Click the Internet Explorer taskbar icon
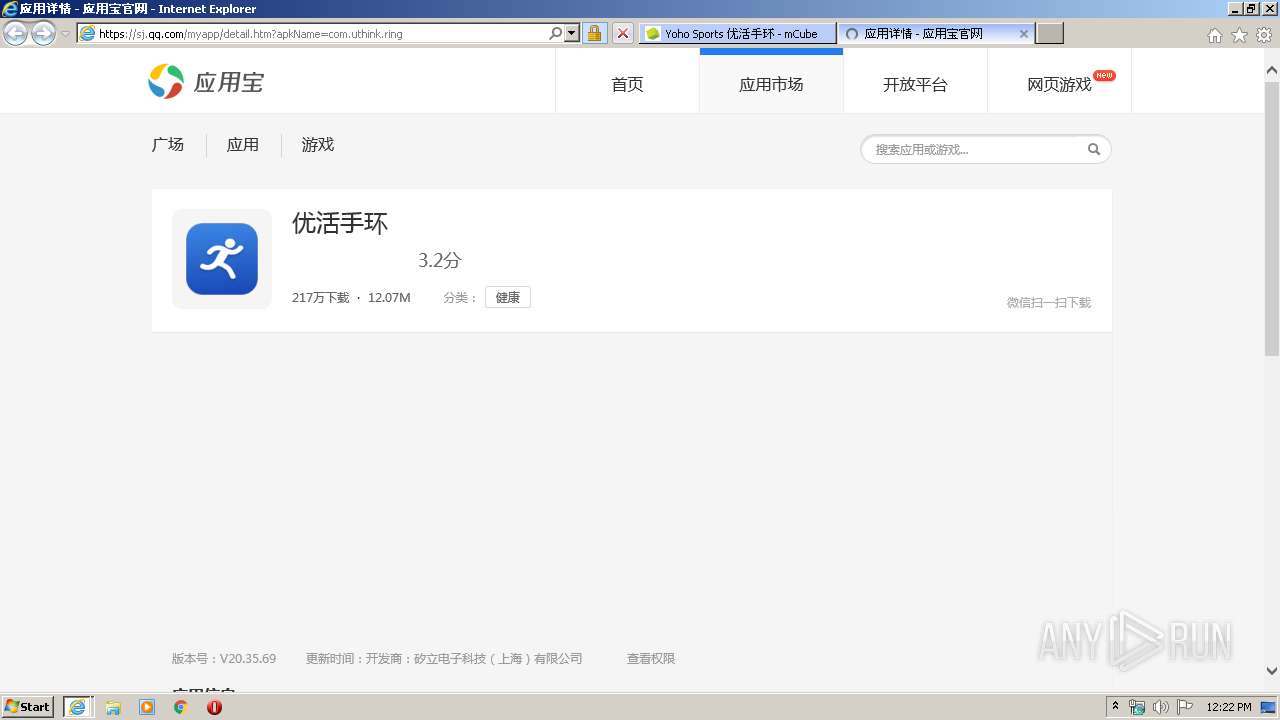1280x720 pixels. click(x=78, y=707)
